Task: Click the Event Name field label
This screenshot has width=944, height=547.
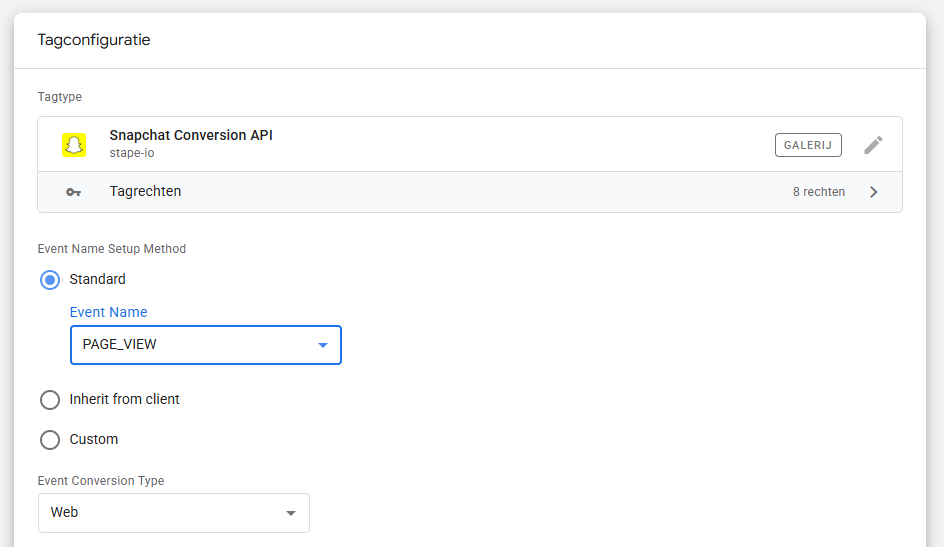Action: tap(108, 312)
